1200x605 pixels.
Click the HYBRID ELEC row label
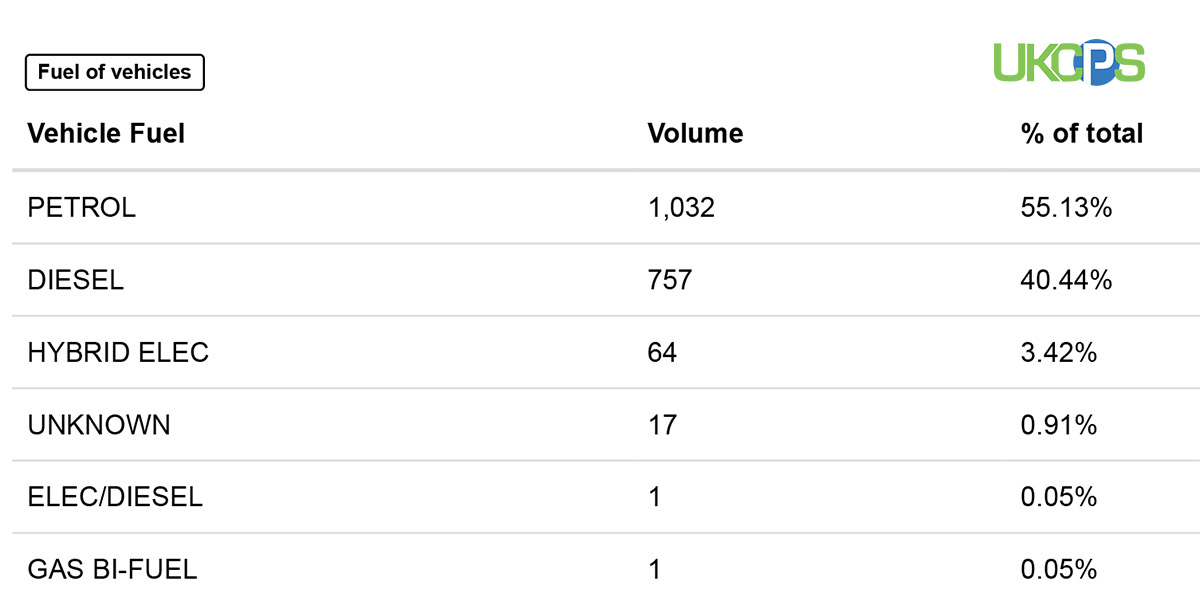118,352
